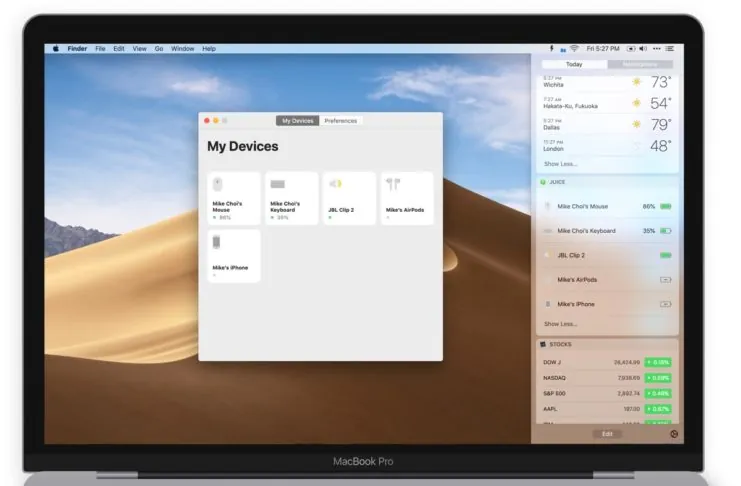Collapse Juice widget with Show Less
The height and width of the screenshot is (486, 741).
click(560, 324)
